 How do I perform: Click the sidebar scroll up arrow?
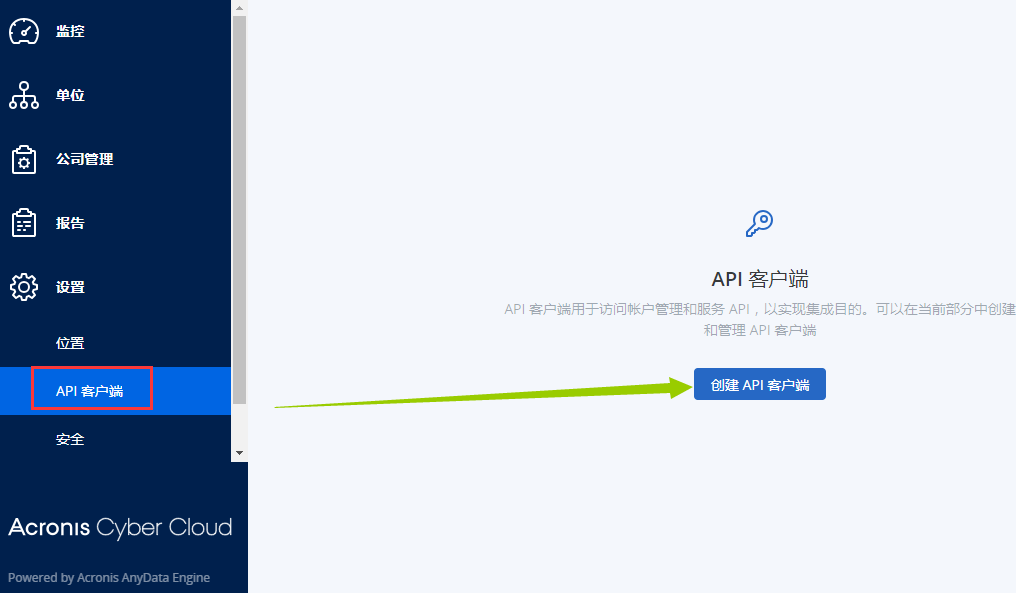[x=240, y=8]
